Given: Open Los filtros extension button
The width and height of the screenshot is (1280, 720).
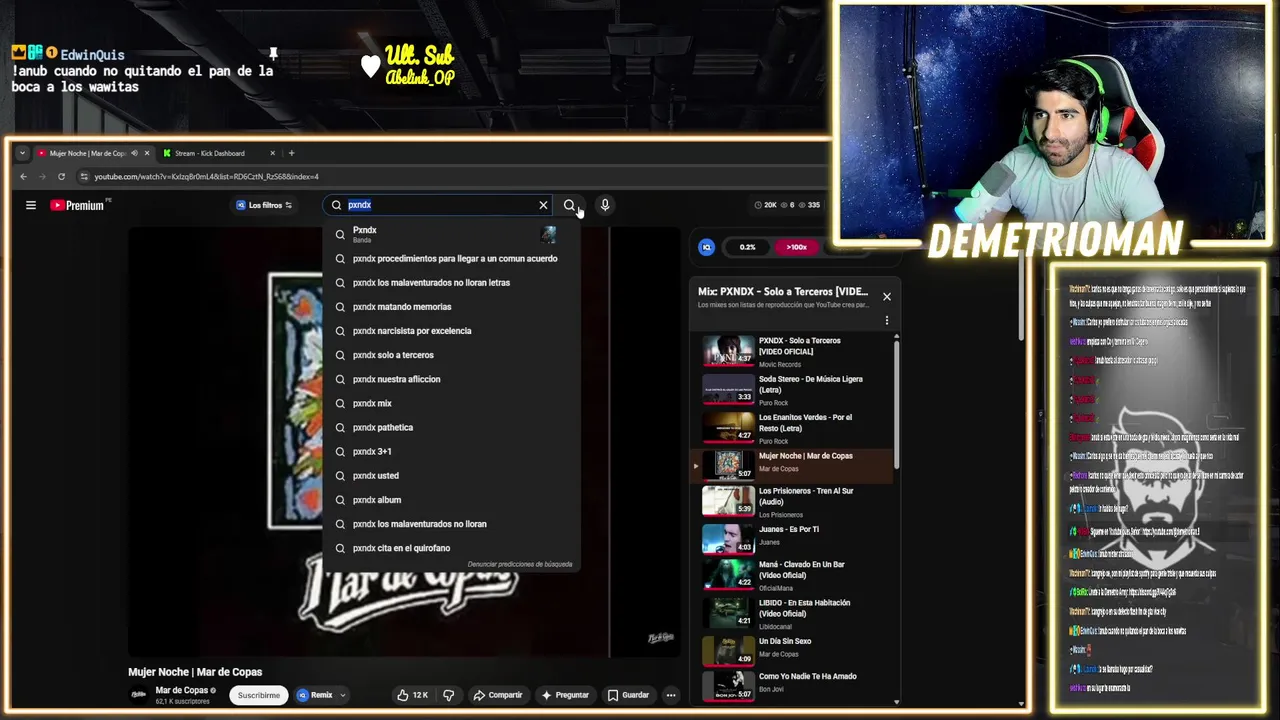Looking at the screenshot, I should [x=264, y=205].
